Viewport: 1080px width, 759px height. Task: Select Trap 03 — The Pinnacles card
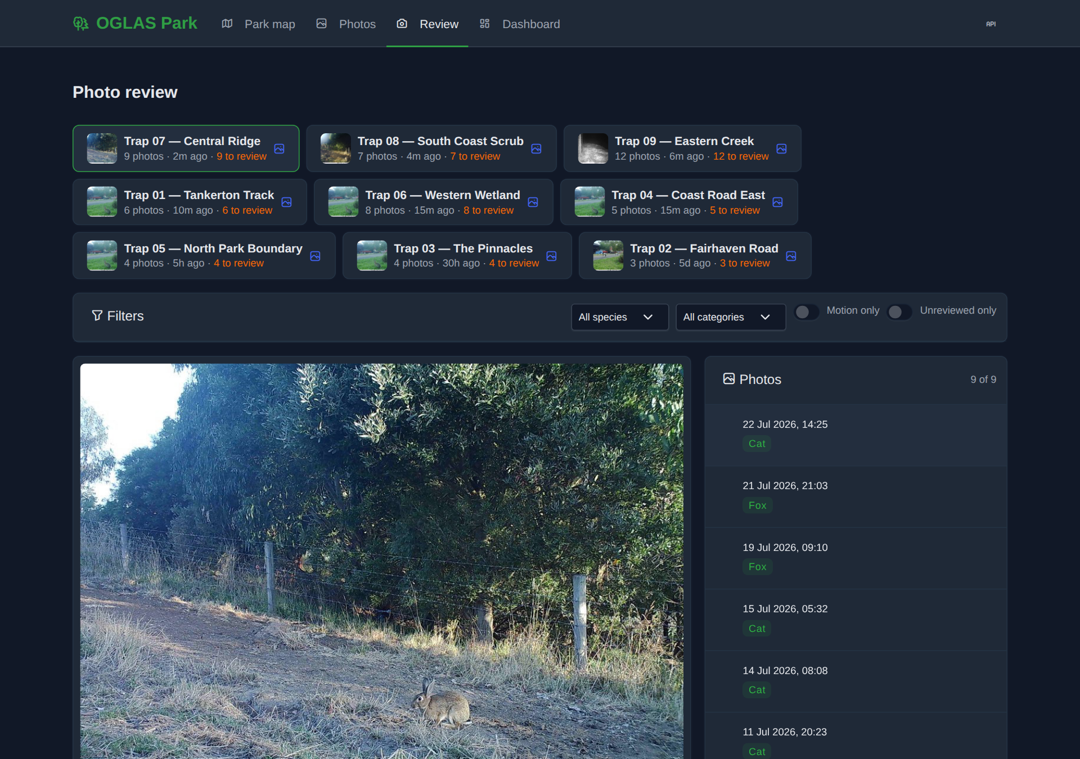457,256
